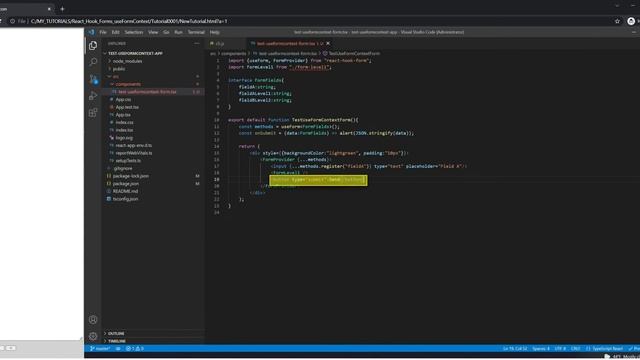Open the Selection menu
The height and width of the screenshot is (360, 640).
pos(134,32)
